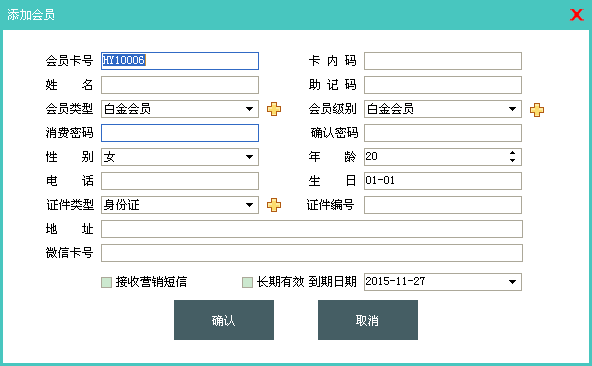Select the 电话 text box

click(x=180, y=181)
